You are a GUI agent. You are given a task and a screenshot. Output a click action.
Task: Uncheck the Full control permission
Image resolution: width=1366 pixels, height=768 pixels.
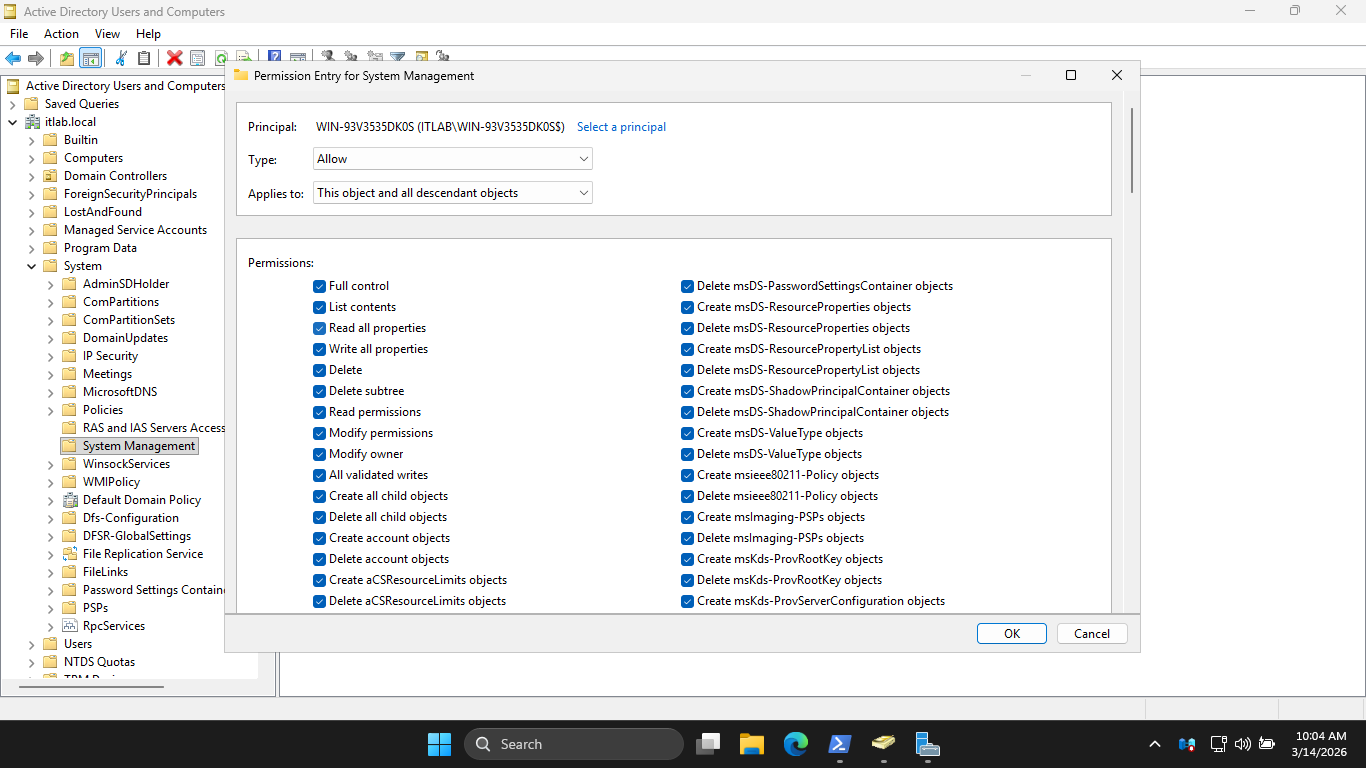pos(320,286)
